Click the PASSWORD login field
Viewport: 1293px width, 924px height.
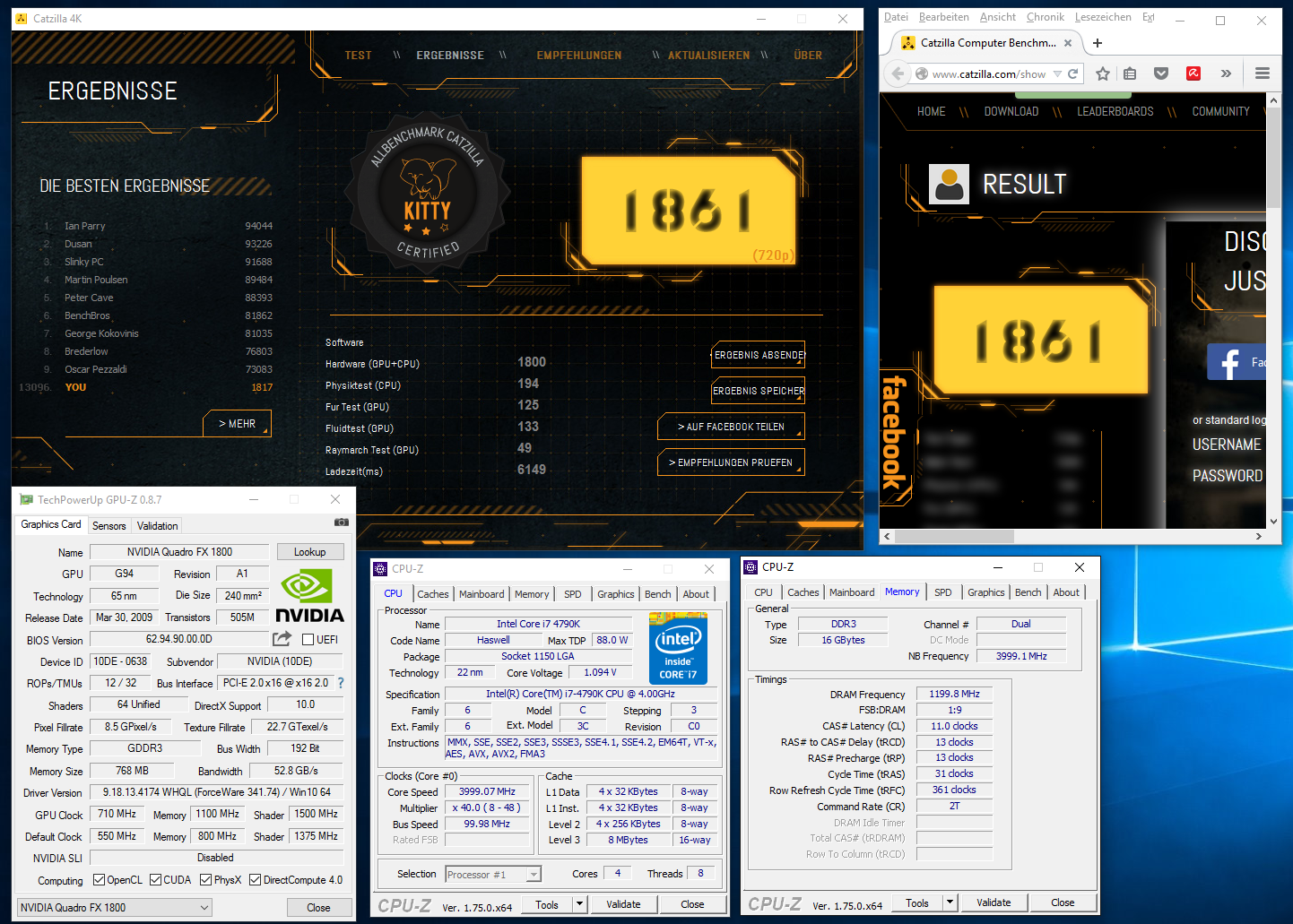(x=1228, y=476)
